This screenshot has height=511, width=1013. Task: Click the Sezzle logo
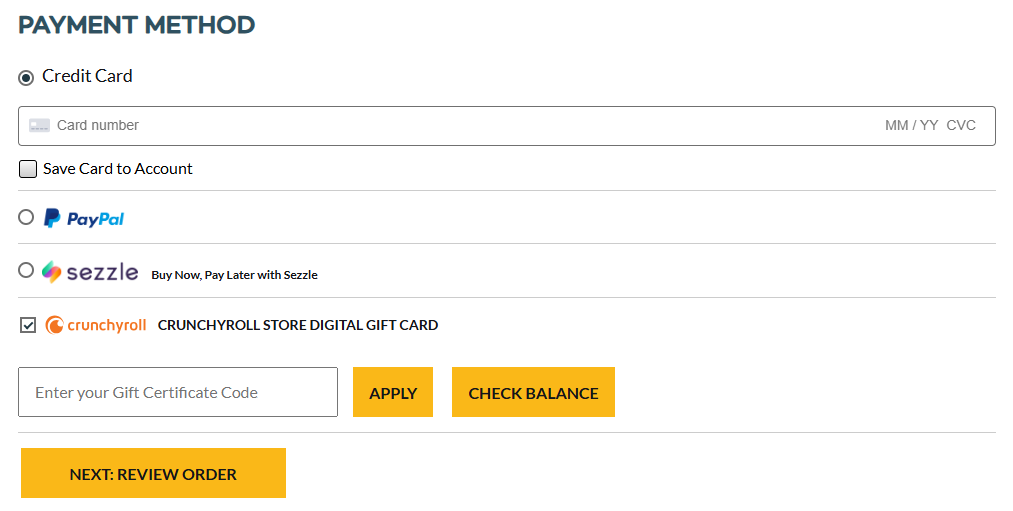tap(90, 271)
